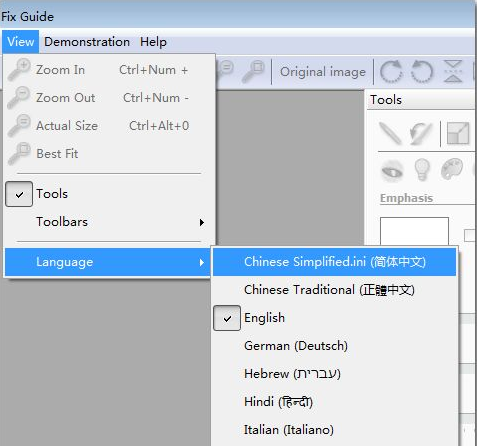Open the Demonstration menu

(87, 42)
